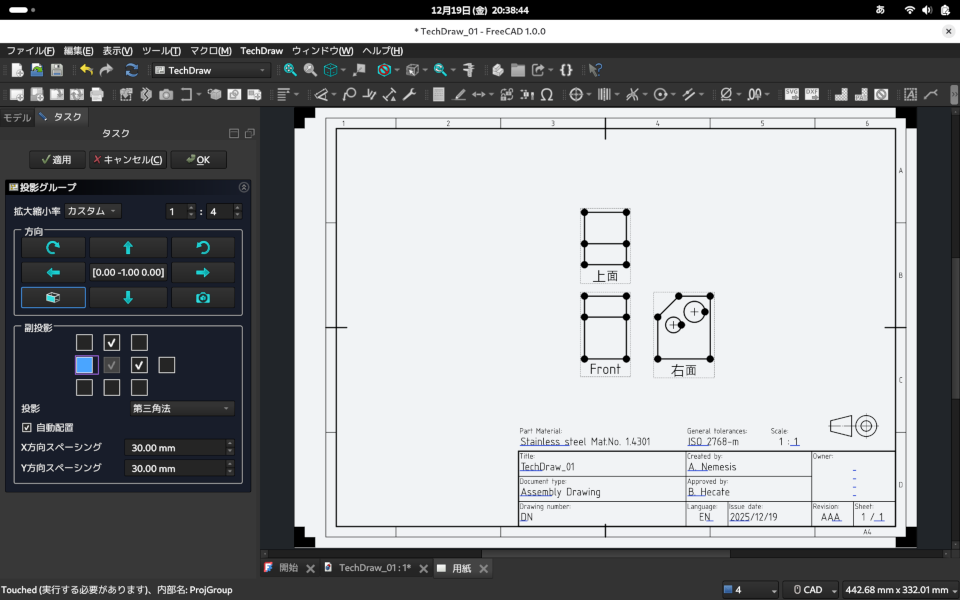
Task: Switch to the 開始 tab
Action: [288, 568]
